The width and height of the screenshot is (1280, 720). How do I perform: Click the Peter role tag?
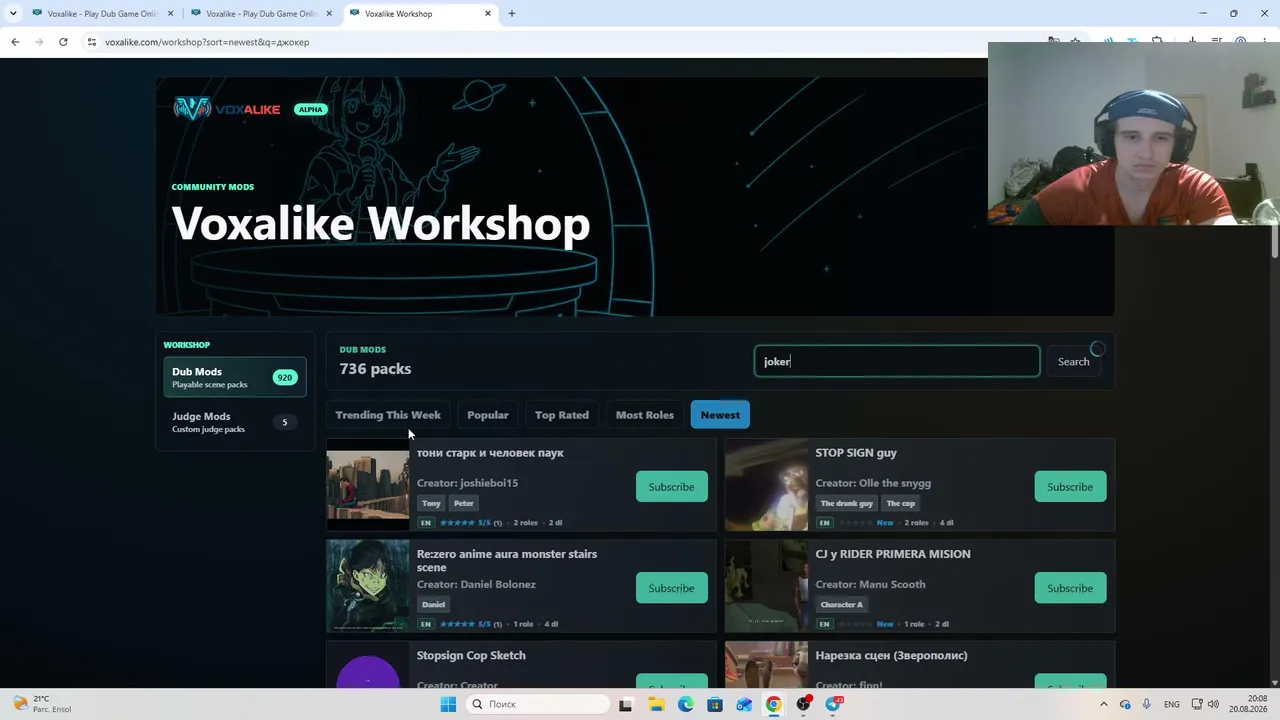464,503
